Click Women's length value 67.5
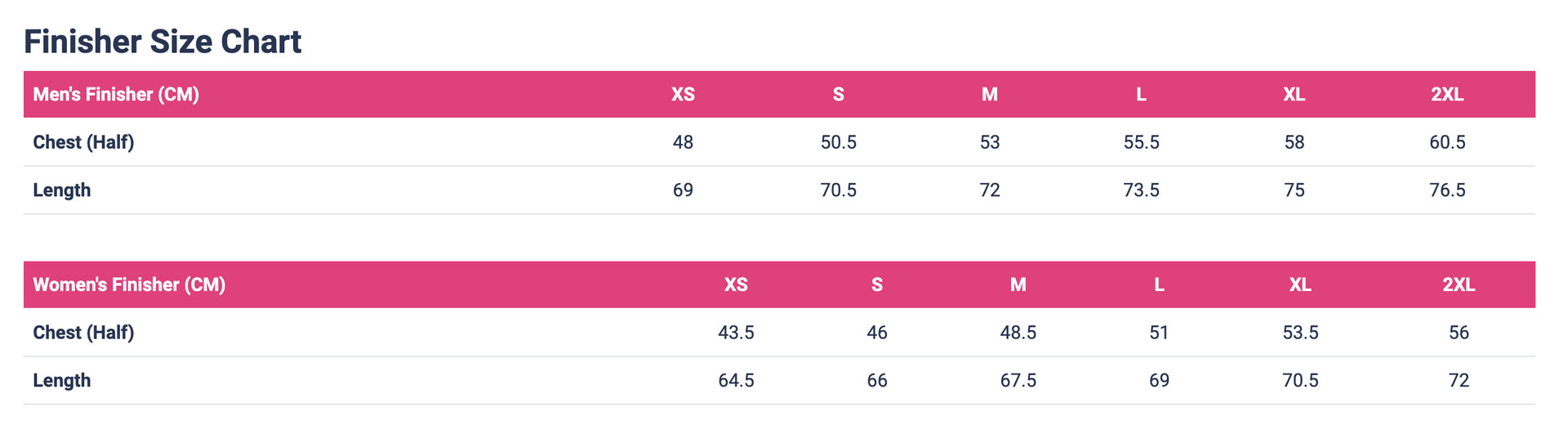1568x425 pixels. pyautogui.click(x=1018, y=381)
